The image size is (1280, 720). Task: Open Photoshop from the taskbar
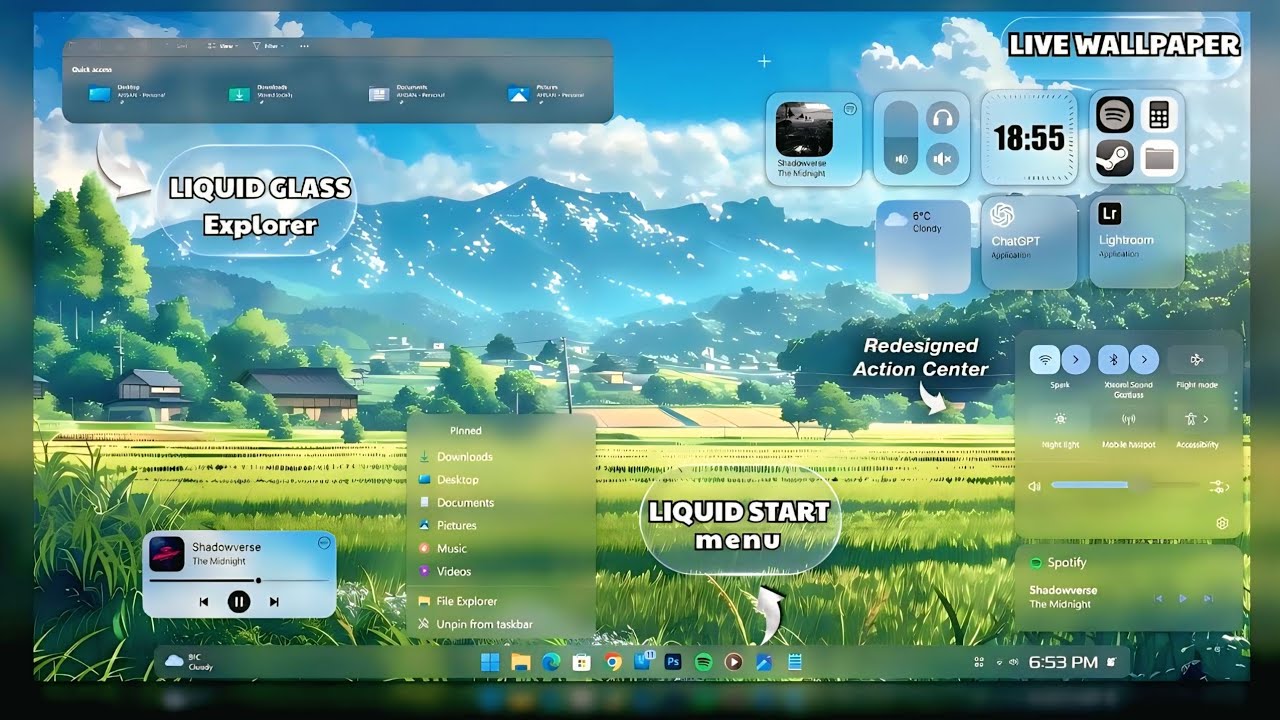click(x=673, y=662)
